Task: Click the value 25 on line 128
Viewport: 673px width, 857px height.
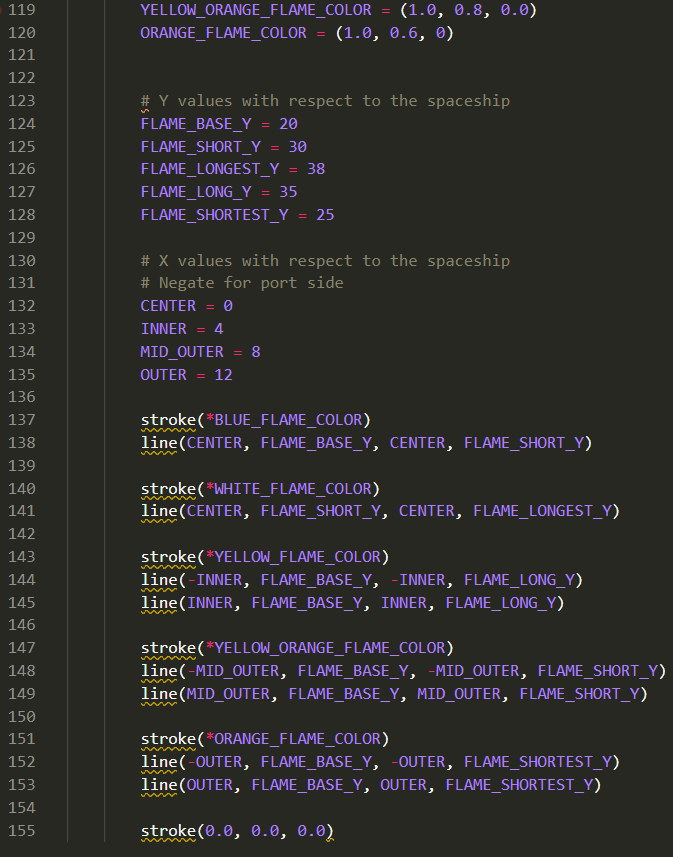Action: click(x=325, y=215)
